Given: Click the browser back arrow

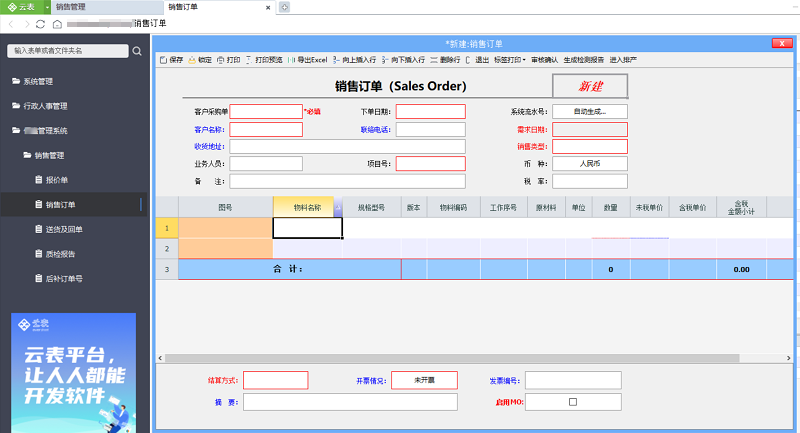Looking at the screenshot, I should pyautogui.click(x=11, y=24).
